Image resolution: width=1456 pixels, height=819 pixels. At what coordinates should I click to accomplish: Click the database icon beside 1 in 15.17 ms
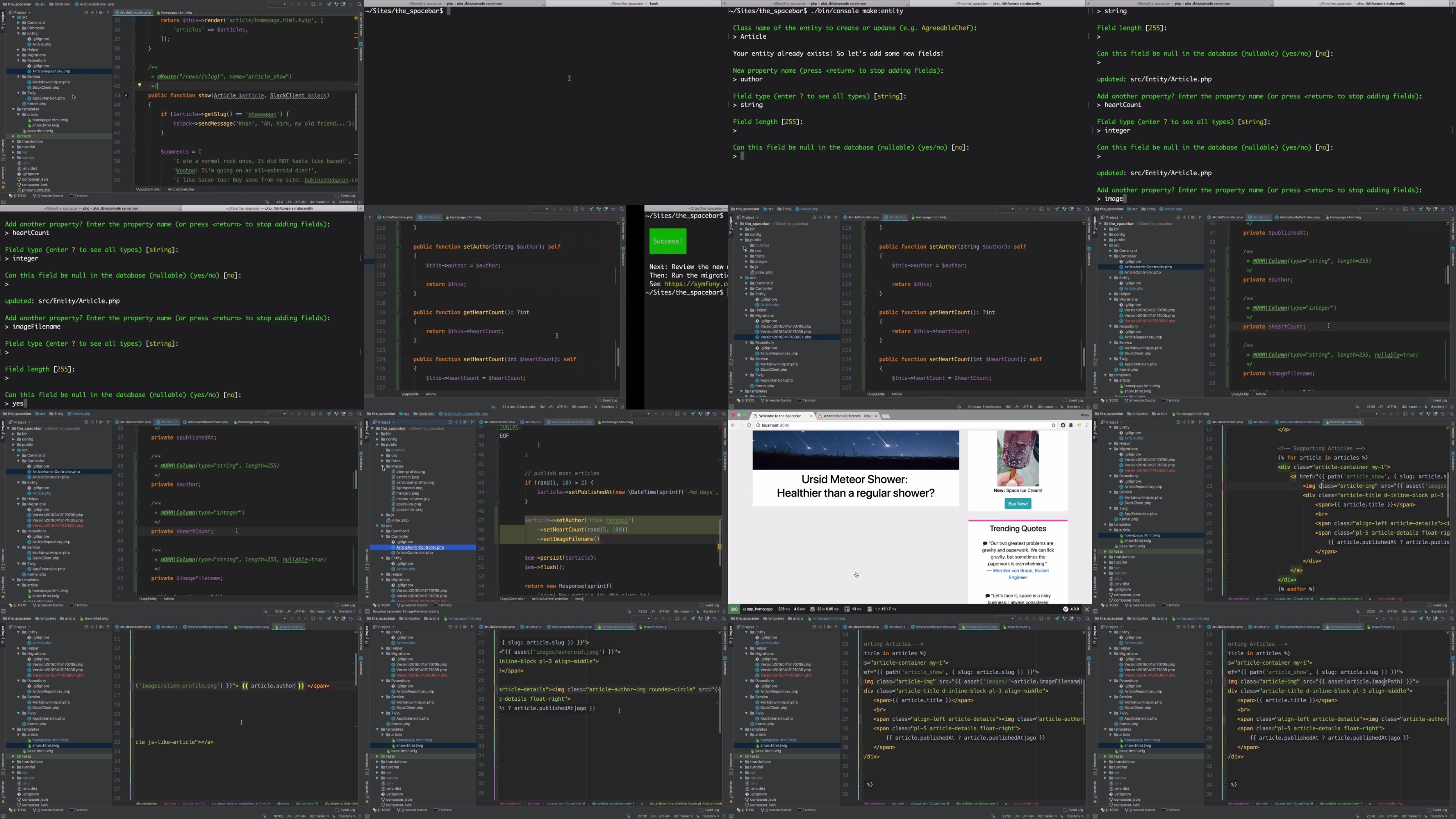(870, 609)
